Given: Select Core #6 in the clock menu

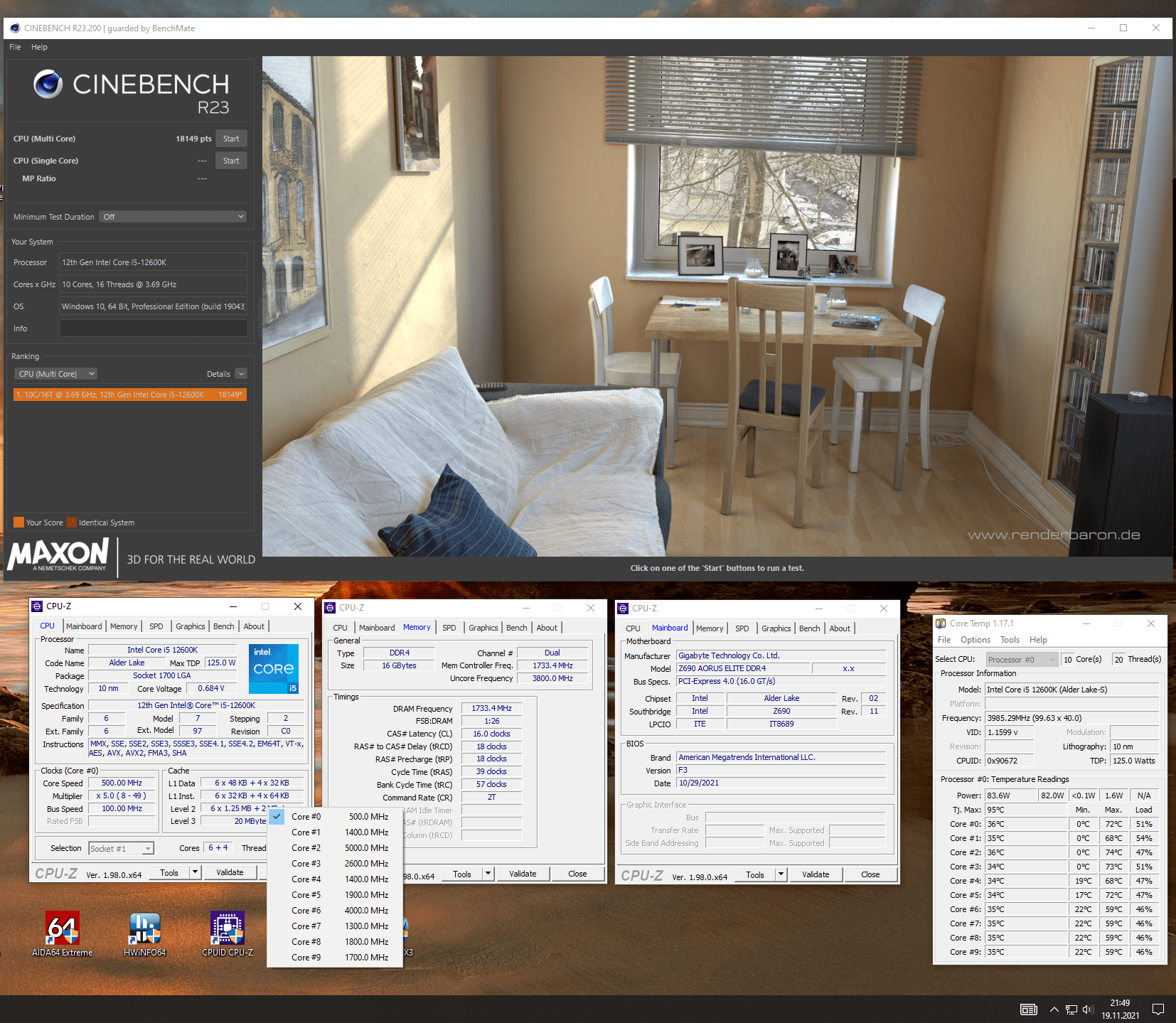Looking at the screenshot, I should pos(335,911).
